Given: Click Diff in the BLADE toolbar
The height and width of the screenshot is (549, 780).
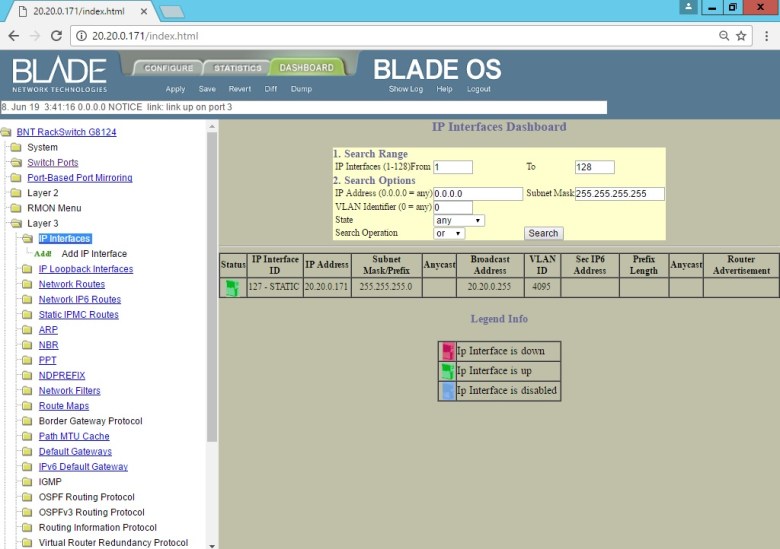Looking at the screenshot, I should click(271, 89).
